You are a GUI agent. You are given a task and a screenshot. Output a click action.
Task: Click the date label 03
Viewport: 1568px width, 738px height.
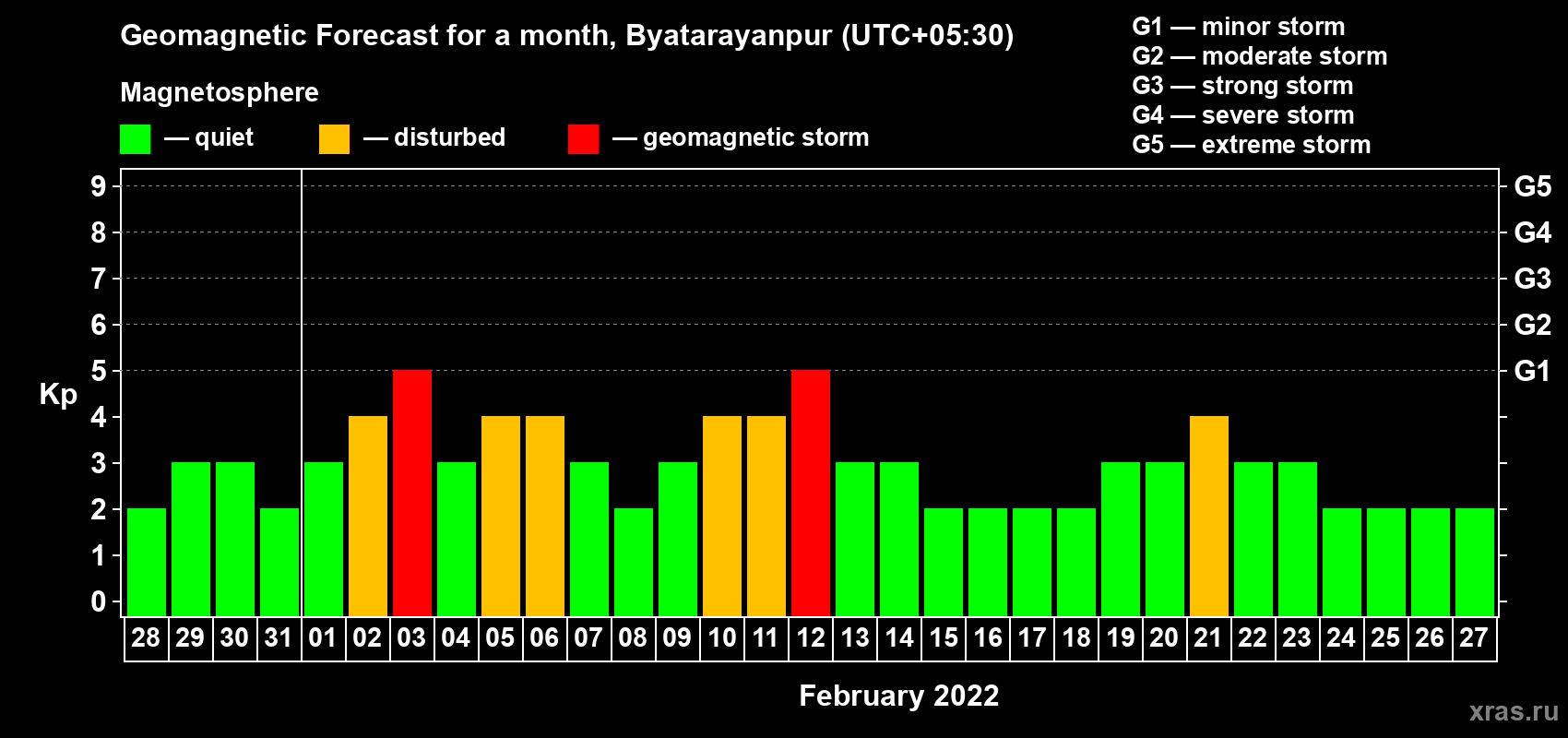[x=411, y=638]
